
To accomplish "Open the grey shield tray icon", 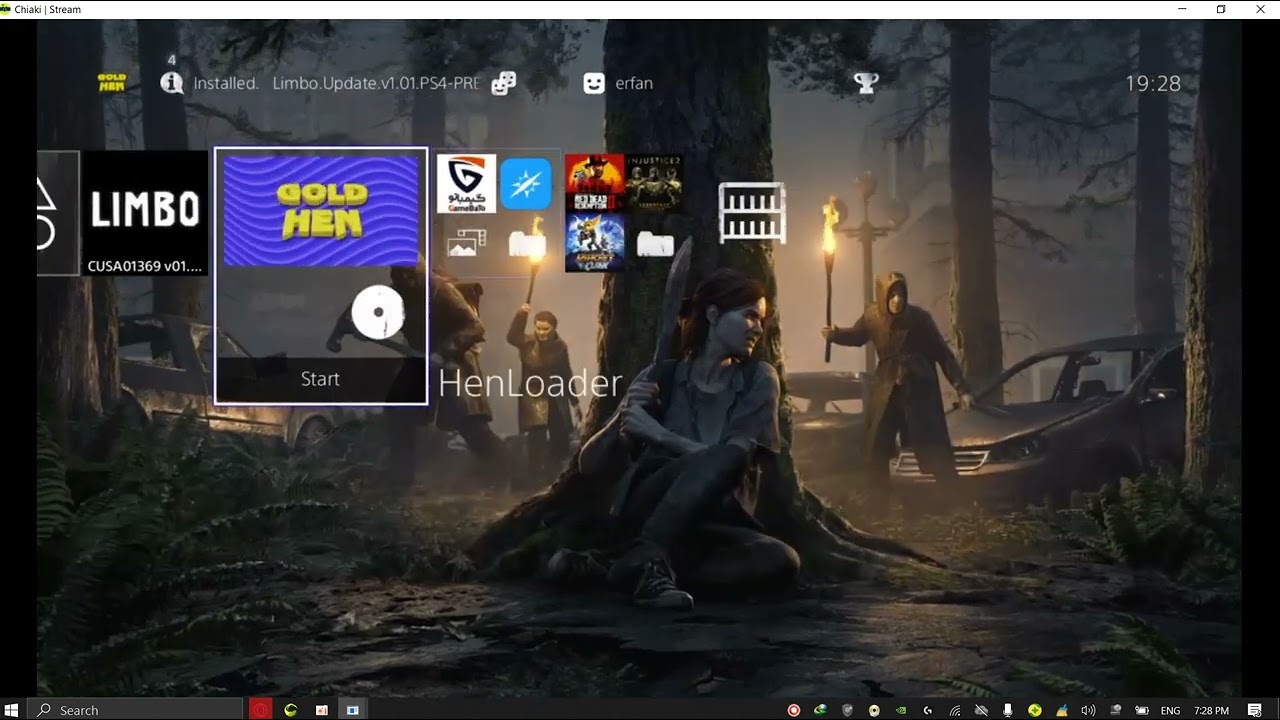I will 848,710.
